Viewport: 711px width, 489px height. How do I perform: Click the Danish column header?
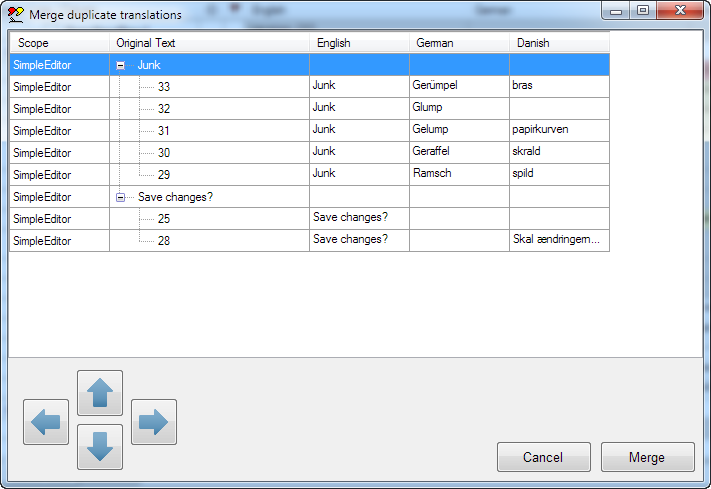coord(558,43)
